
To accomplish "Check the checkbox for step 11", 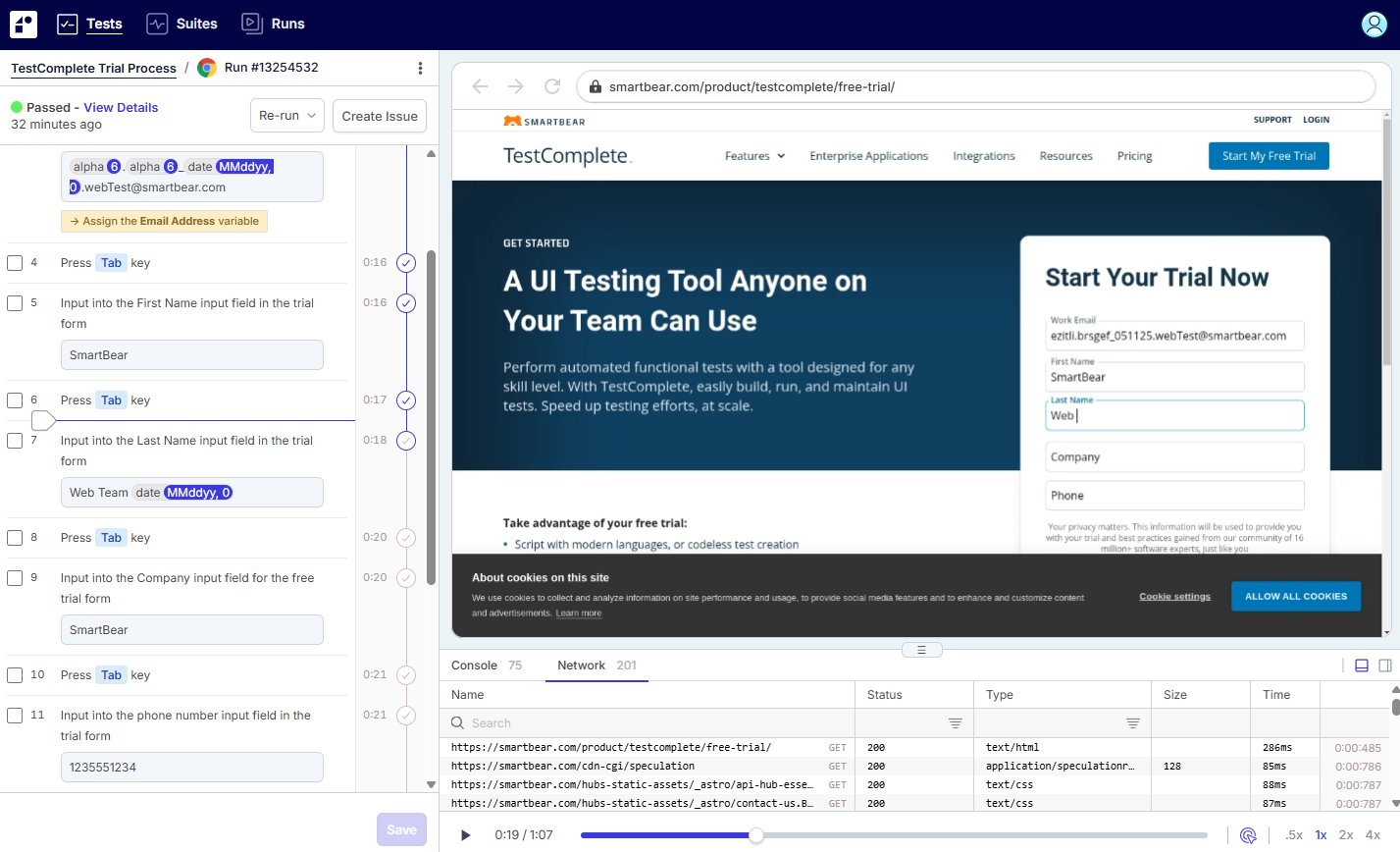I will [x=15, y=716].
